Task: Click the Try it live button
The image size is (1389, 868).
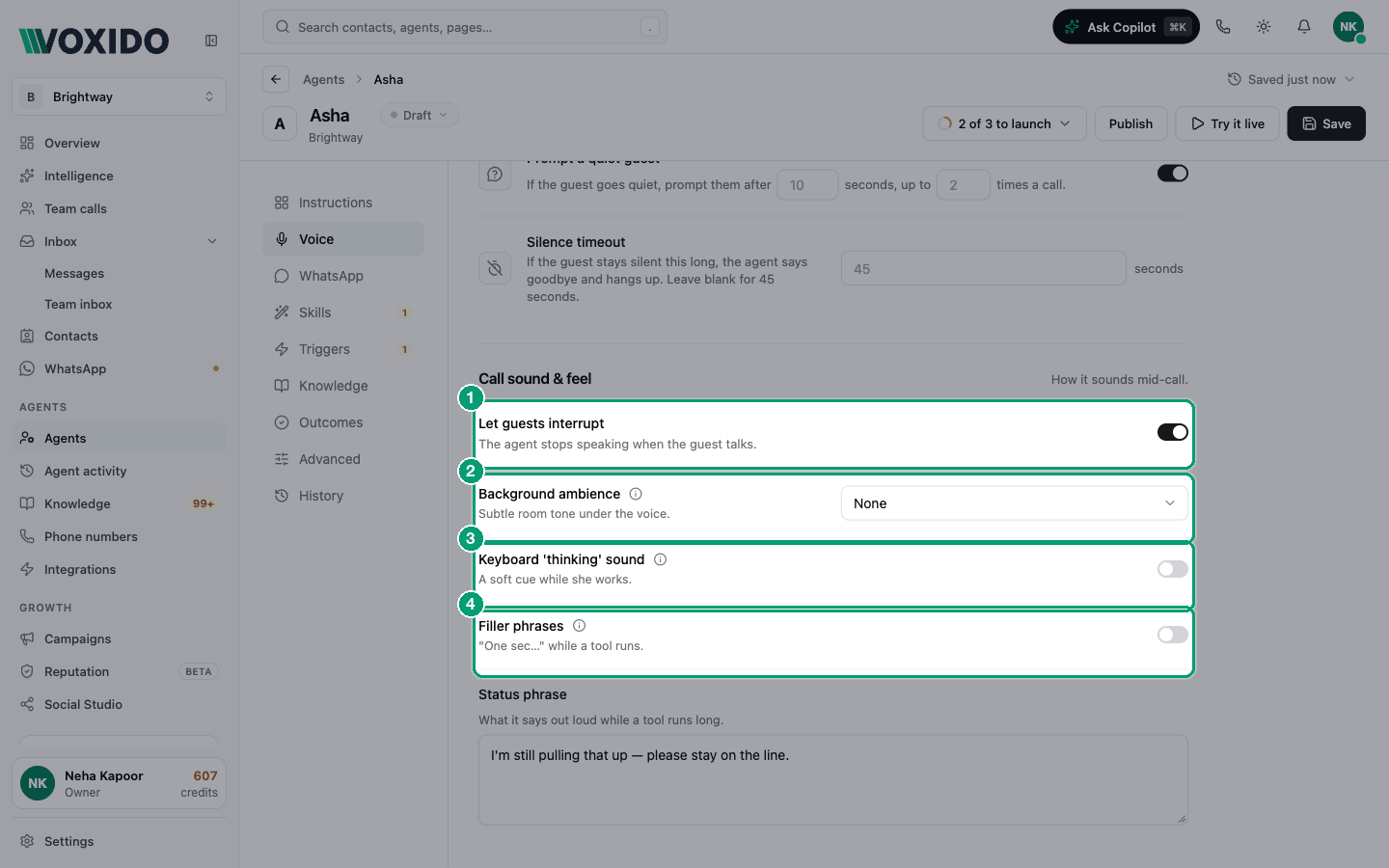Action: [1228, 123]
